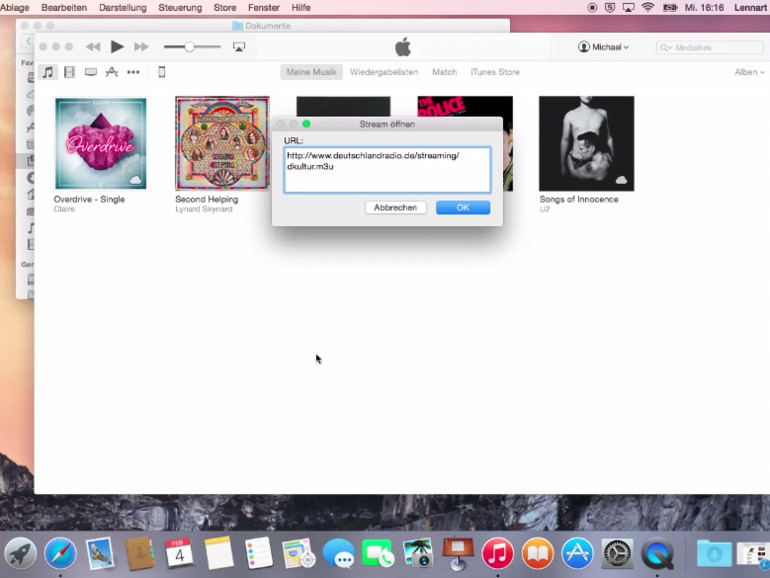Select the Apps library icon
The height and width of the screenshot is (578, 770).
tap(112, 72)
